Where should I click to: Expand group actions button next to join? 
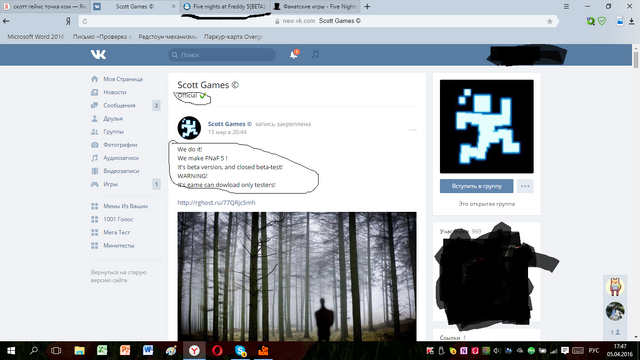(x=525, y=186)
